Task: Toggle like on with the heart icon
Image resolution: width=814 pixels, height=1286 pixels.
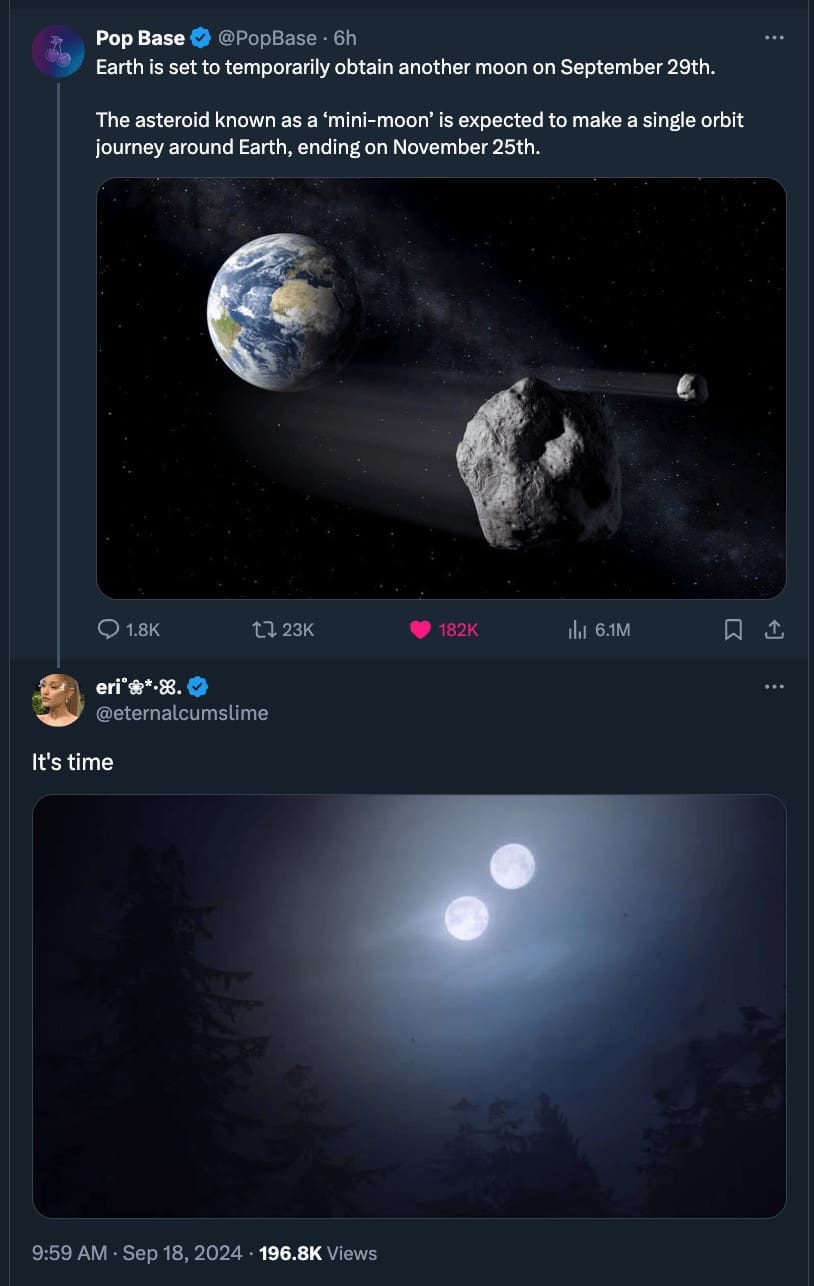Action: pyautogui.click(x=419, y=630)
